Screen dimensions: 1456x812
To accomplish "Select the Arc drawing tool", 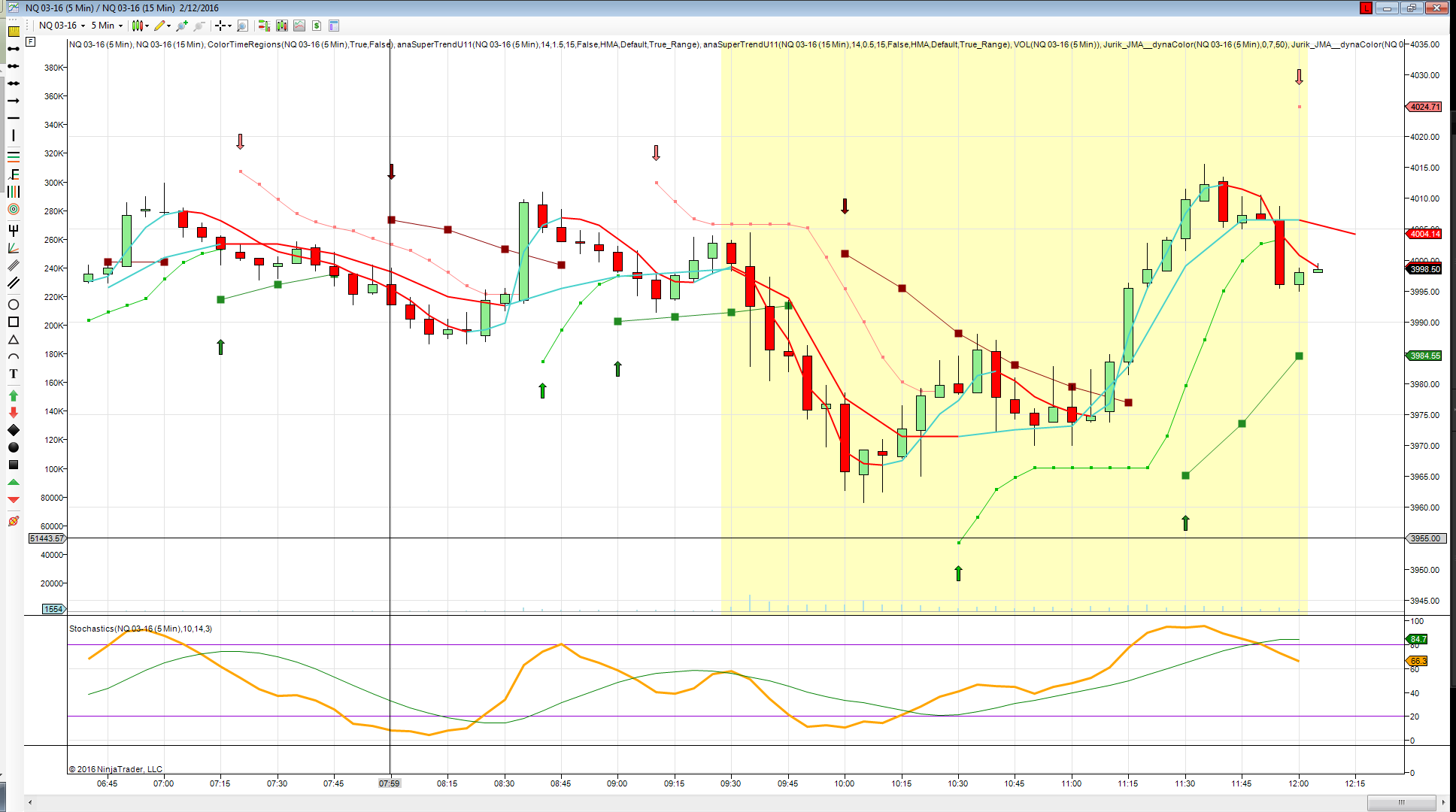I will 14,357.
